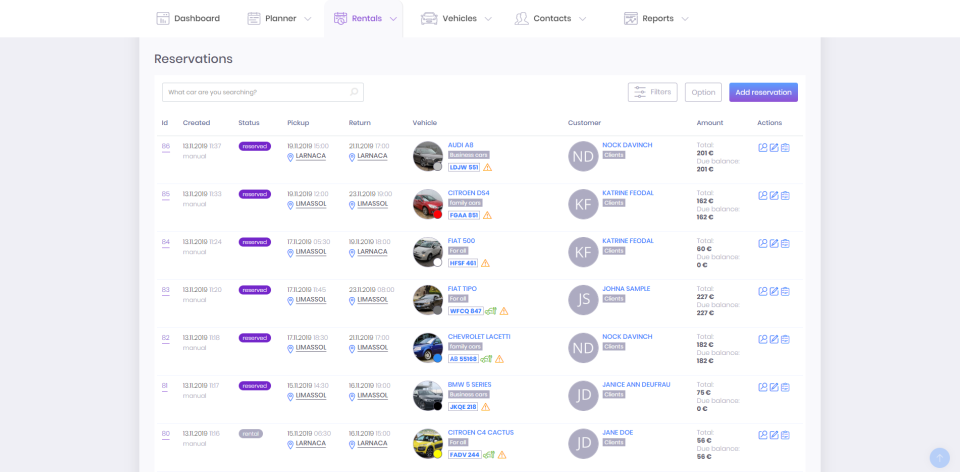
Task: Edit the Fiat Tipo reservation via pencil icon
Action: (x=774, y=291)
